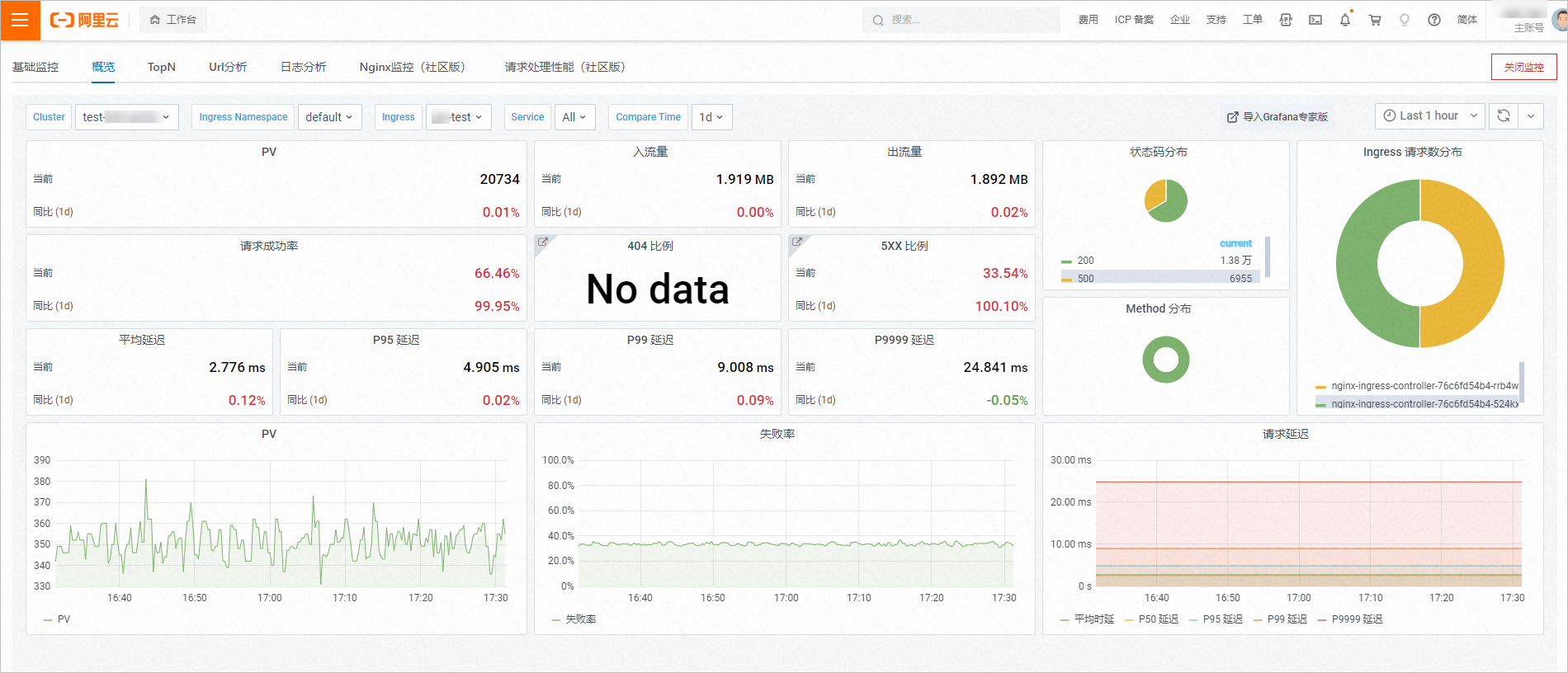Image resolution: width=1568 pixels, height=673 pixels.
Task: Open the help question mark icon
Action: tap(1434, 20)
